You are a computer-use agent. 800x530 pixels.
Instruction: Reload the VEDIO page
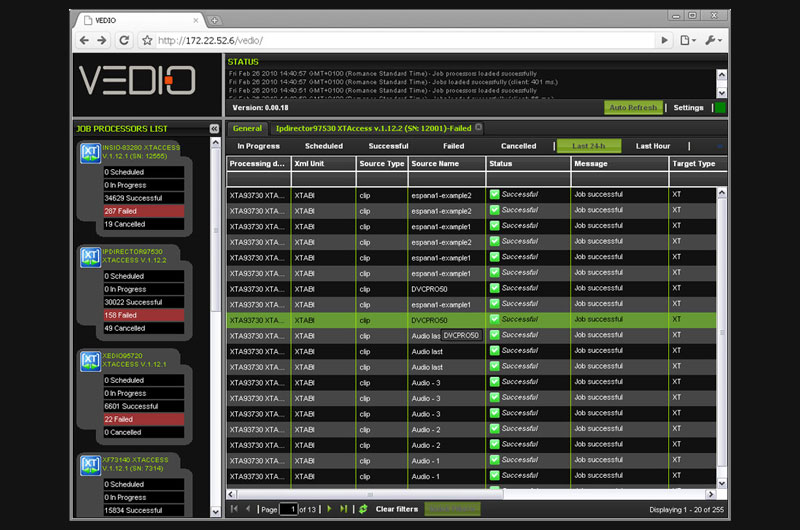click(124, 40)
